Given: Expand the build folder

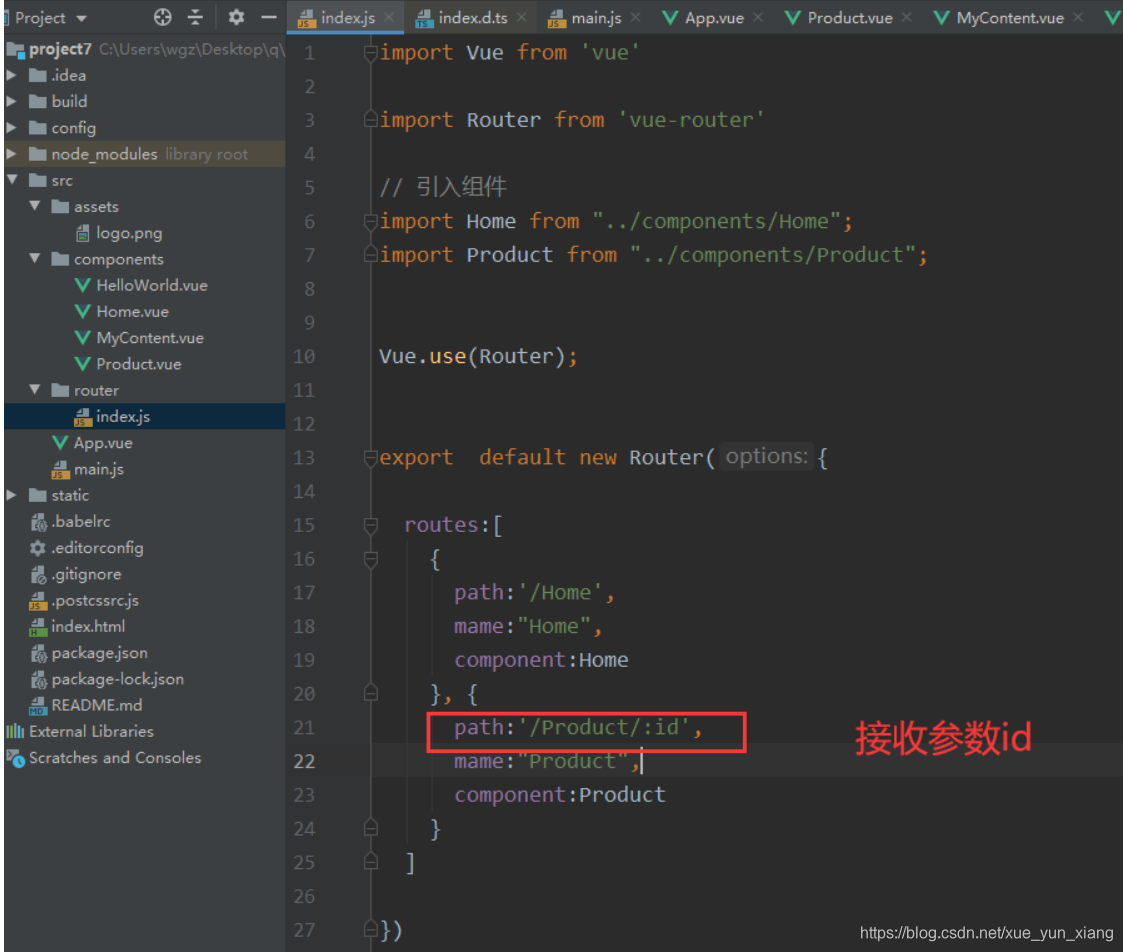Looking at the screenshot, I should 12,101.
